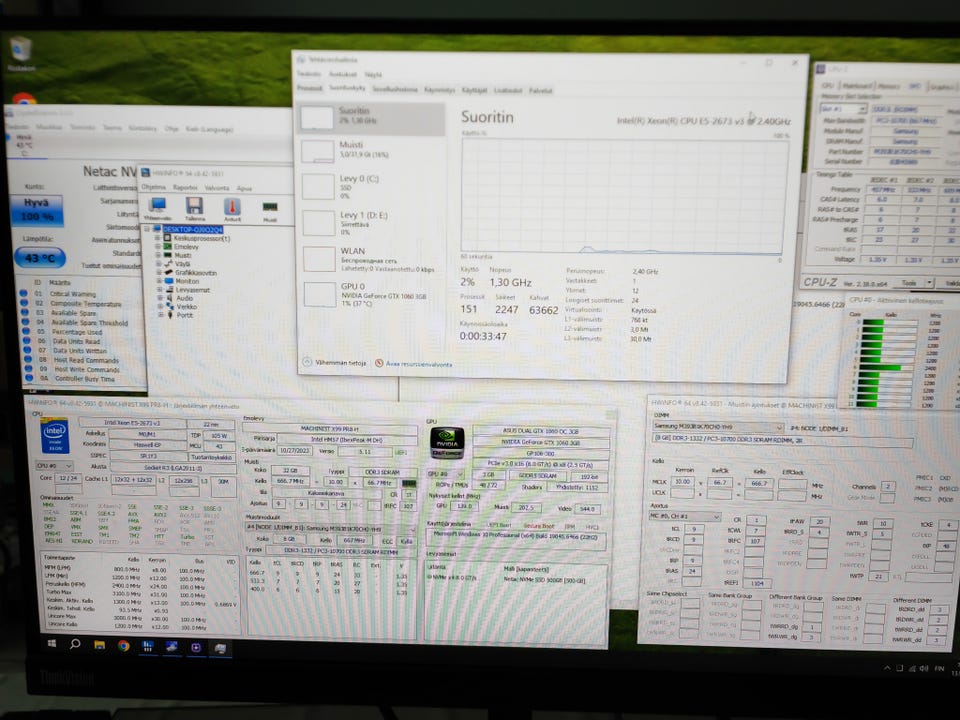Open HWiNFO Ohjelma menu
The height and width of the screenshot is (720, 960).
click(154, 187)
